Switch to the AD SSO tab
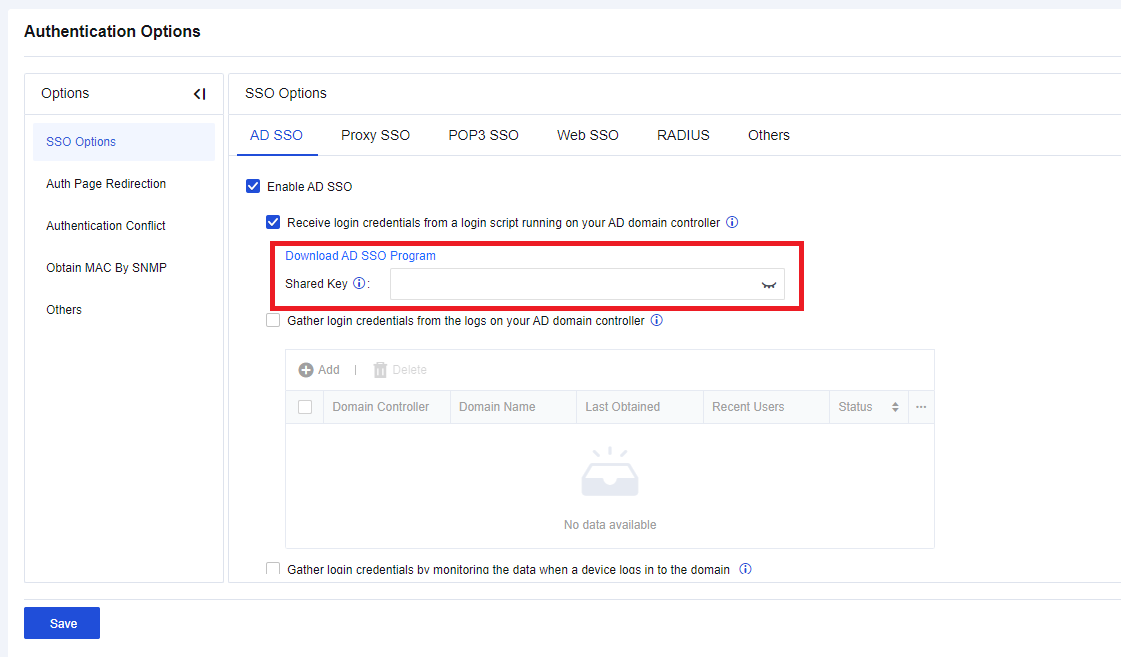 click(x=277, y=135)
